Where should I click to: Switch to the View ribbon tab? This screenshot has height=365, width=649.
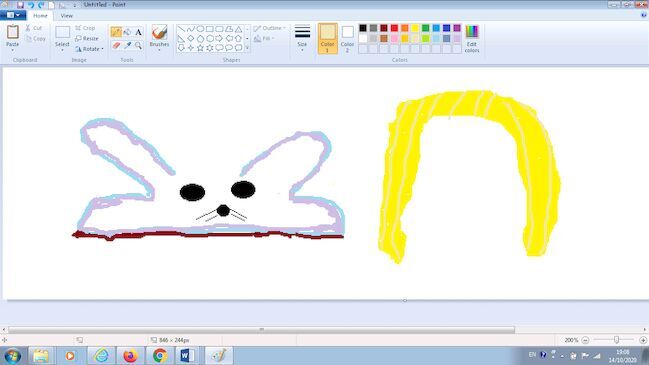[x=67, y=16]
